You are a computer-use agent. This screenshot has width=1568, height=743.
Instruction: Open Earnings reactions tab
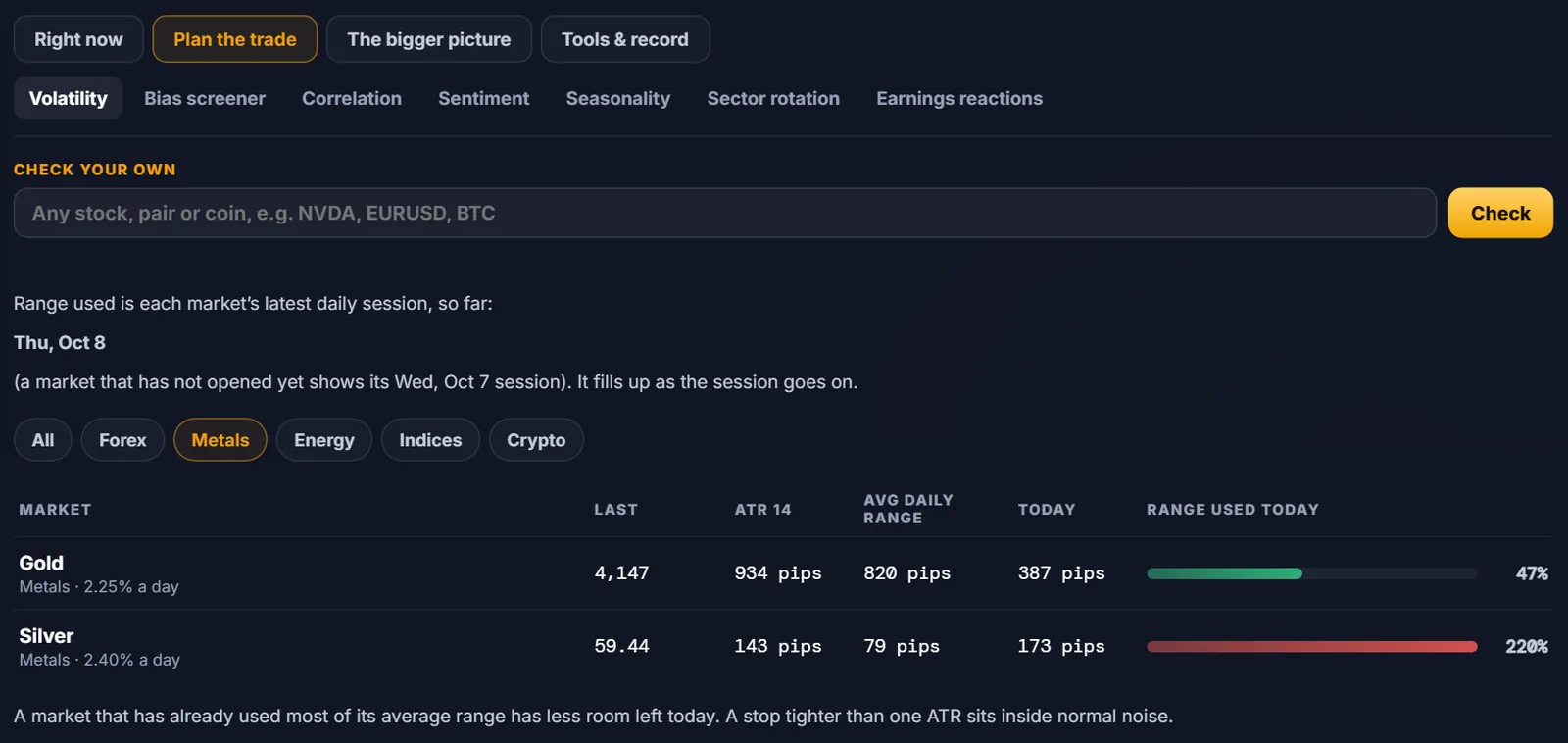(x=959, y=98)
